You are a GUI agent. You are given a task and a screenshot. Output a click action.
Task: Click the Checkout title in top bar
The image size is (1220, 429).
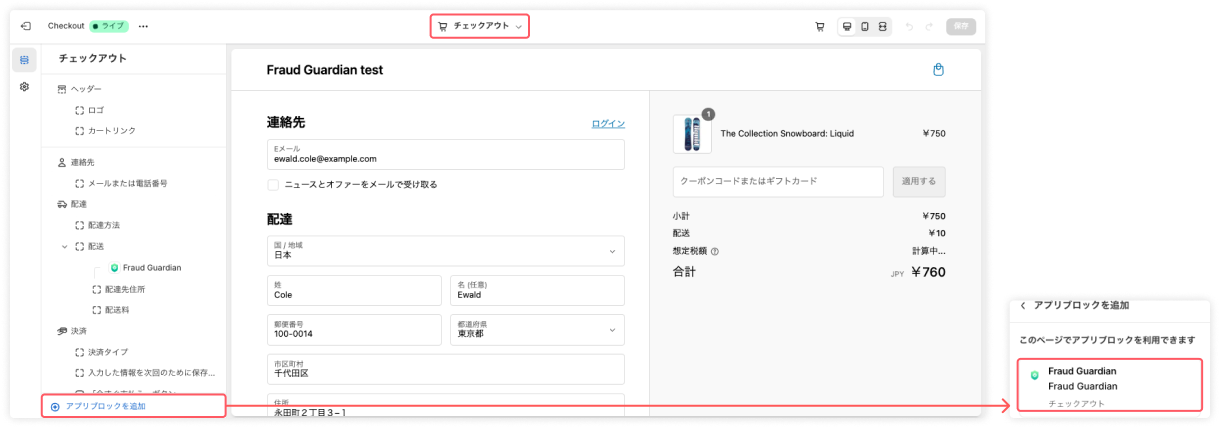coord(66,26)
